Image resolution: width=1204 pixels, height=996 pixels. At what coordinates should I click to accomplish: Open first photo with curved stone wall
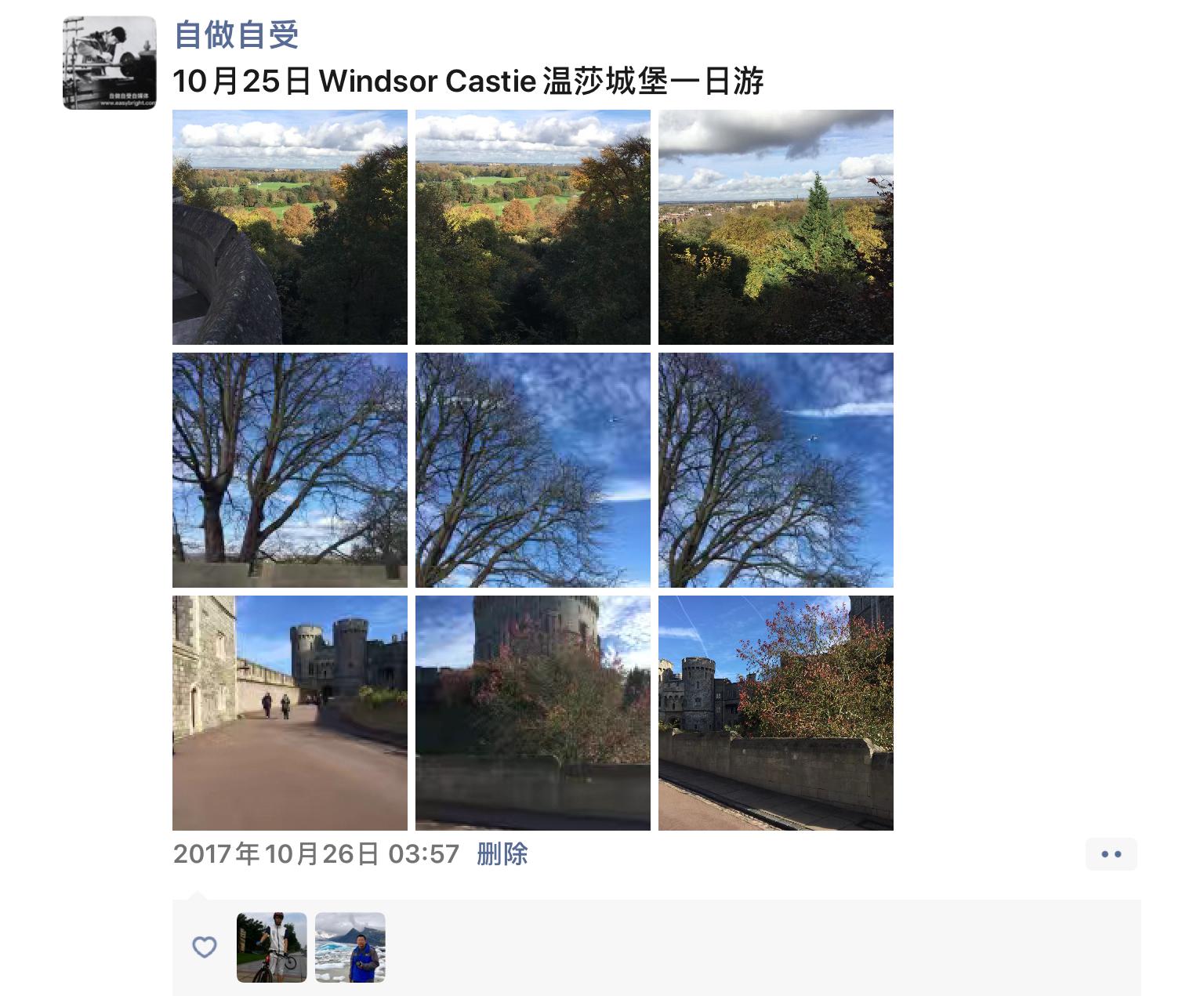[290, 227]
